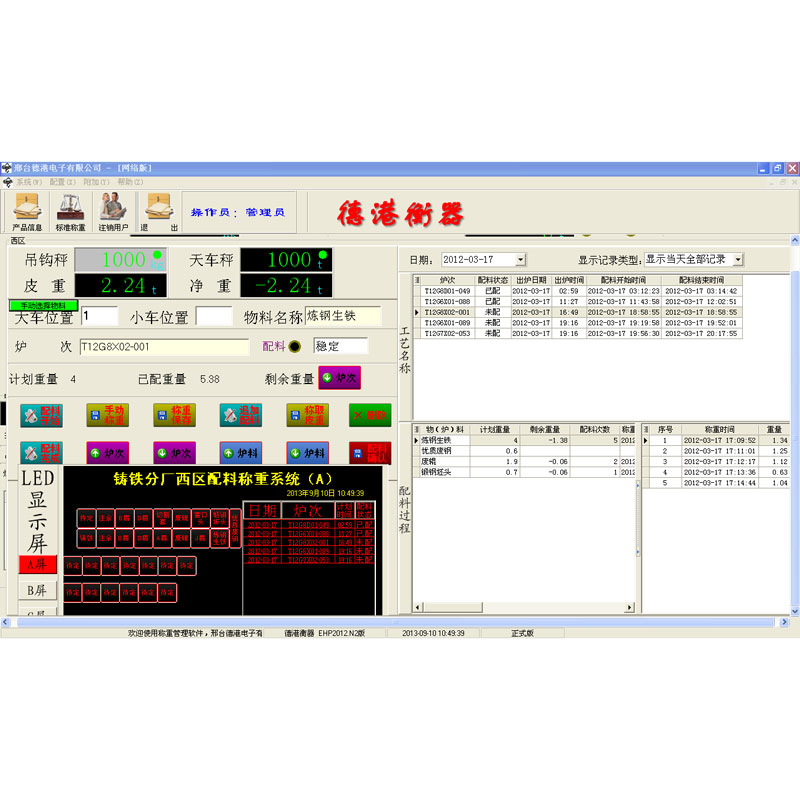800x800 pixels.
Task: Click the 称取皮重 tare button
Action: 308,415
